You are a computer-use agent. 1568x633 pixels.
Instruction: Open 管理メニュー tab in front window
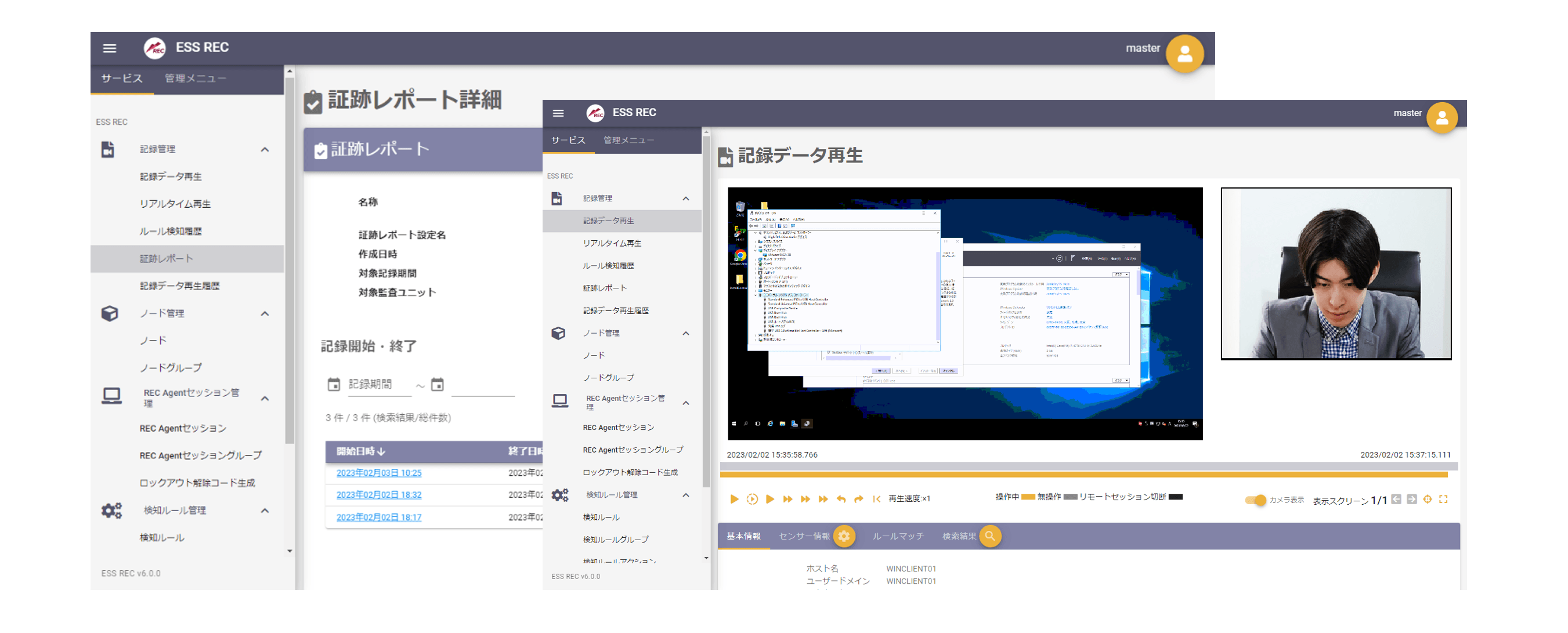pyautogui.click(x=628, y=140)
